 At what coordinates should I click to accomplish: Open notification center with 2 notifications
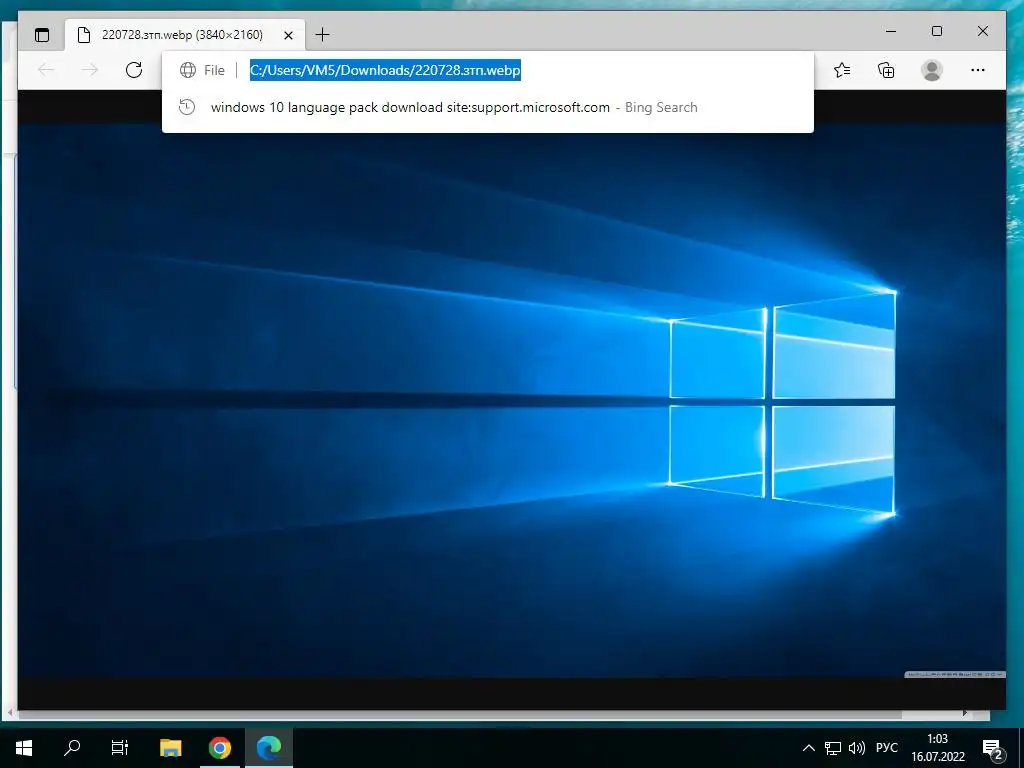tap(993, 749)
